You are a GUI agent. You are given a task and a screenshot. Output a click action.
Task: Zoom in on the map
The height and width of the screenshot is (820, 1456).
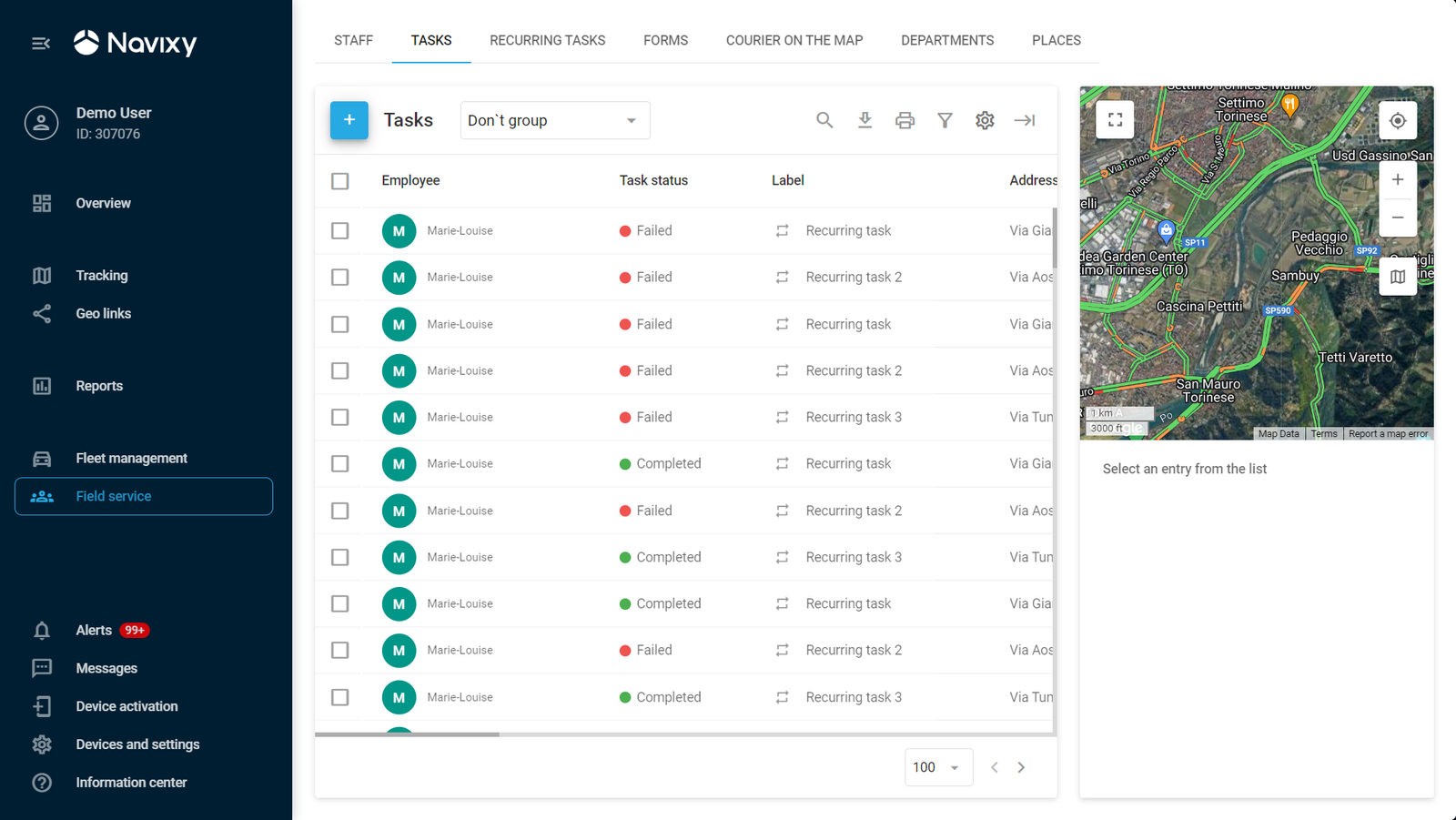tap(1398, 180)
